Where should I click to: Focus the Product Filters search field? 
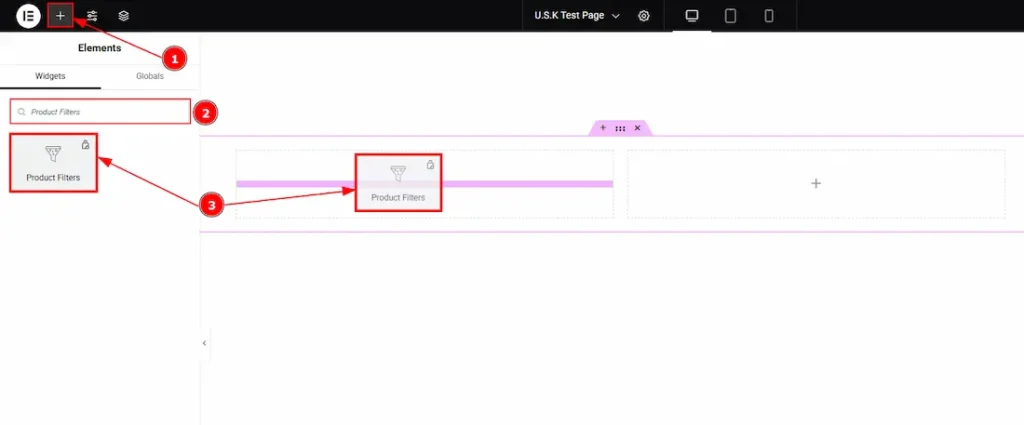pos(100,112)
